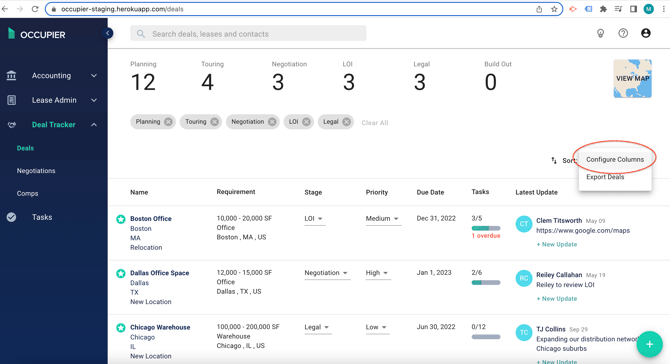Toggle favorite star for Chicago Warehouse

click(x=121, y=327)
